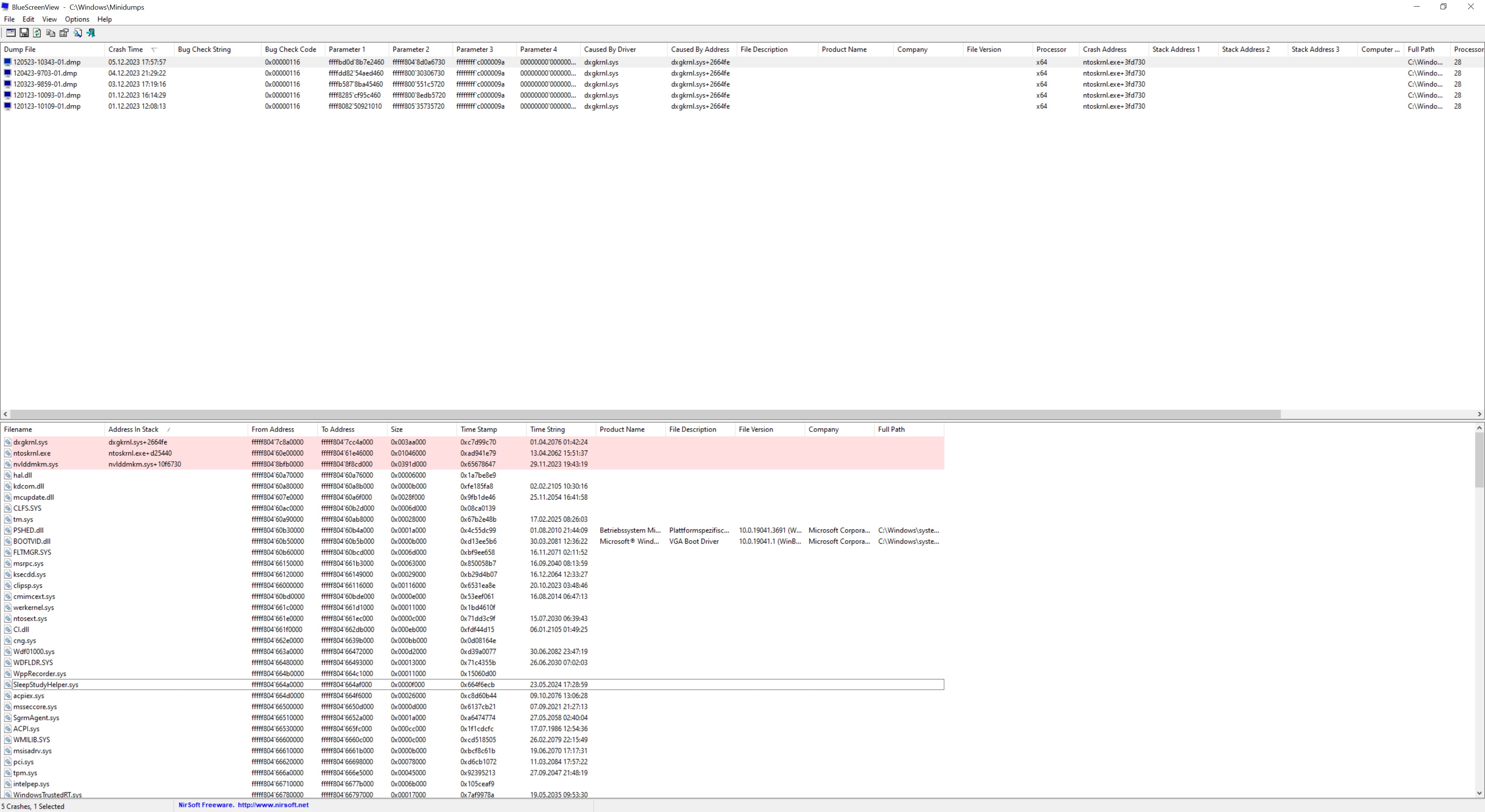Click the Exit door toolbar icon
The height and width of the screenshot is (812, 1485).
[x=91, y=33]
